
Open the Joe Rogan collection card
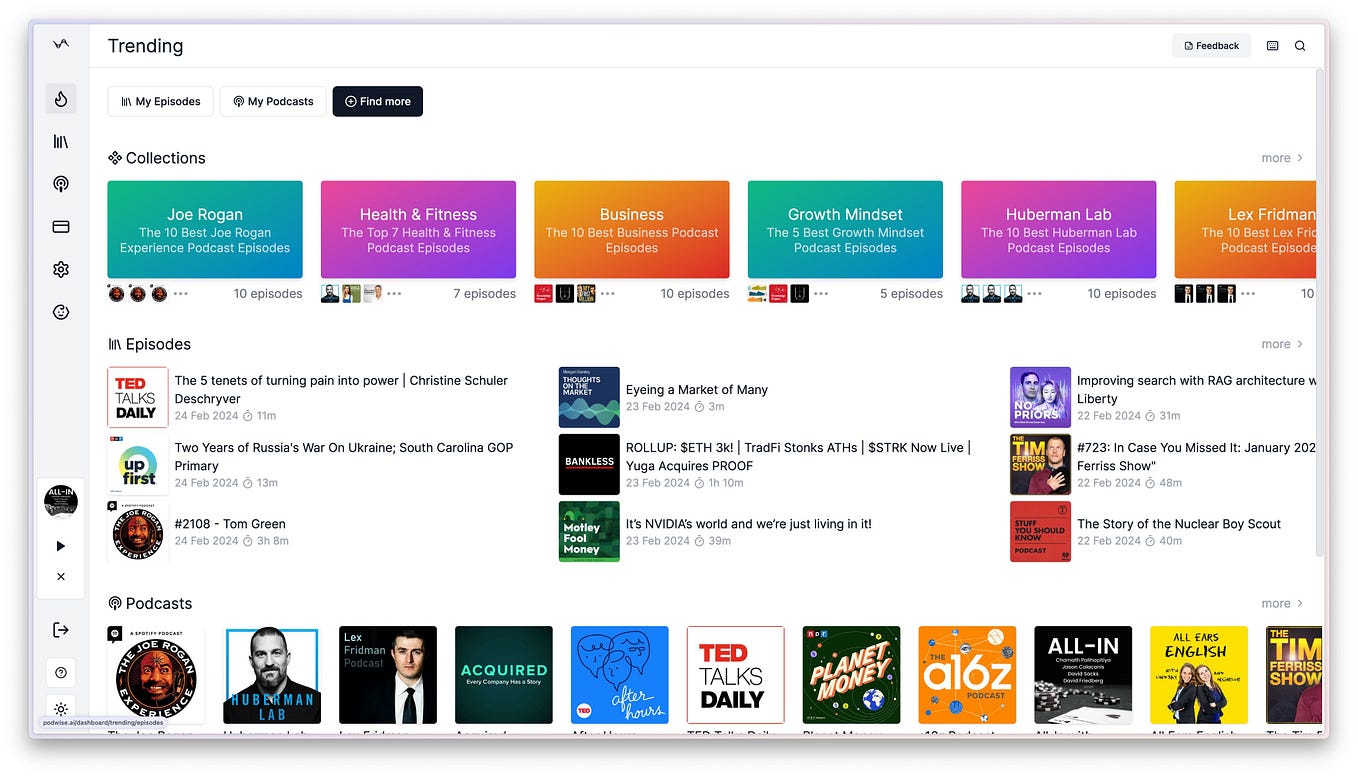205,229
